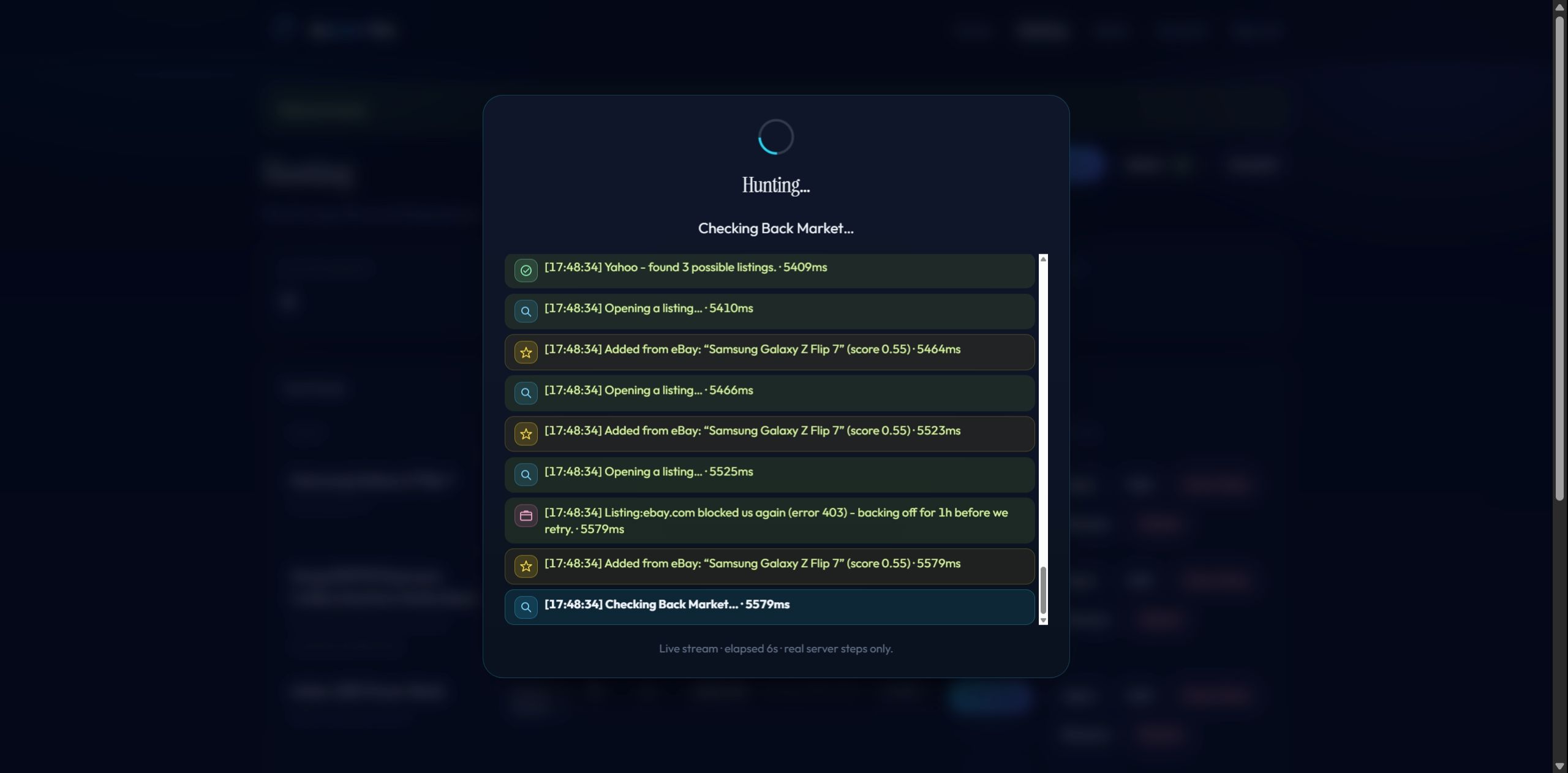
Task: Click the star icon on the 5523ms row
Action: (x=526, y=434)
